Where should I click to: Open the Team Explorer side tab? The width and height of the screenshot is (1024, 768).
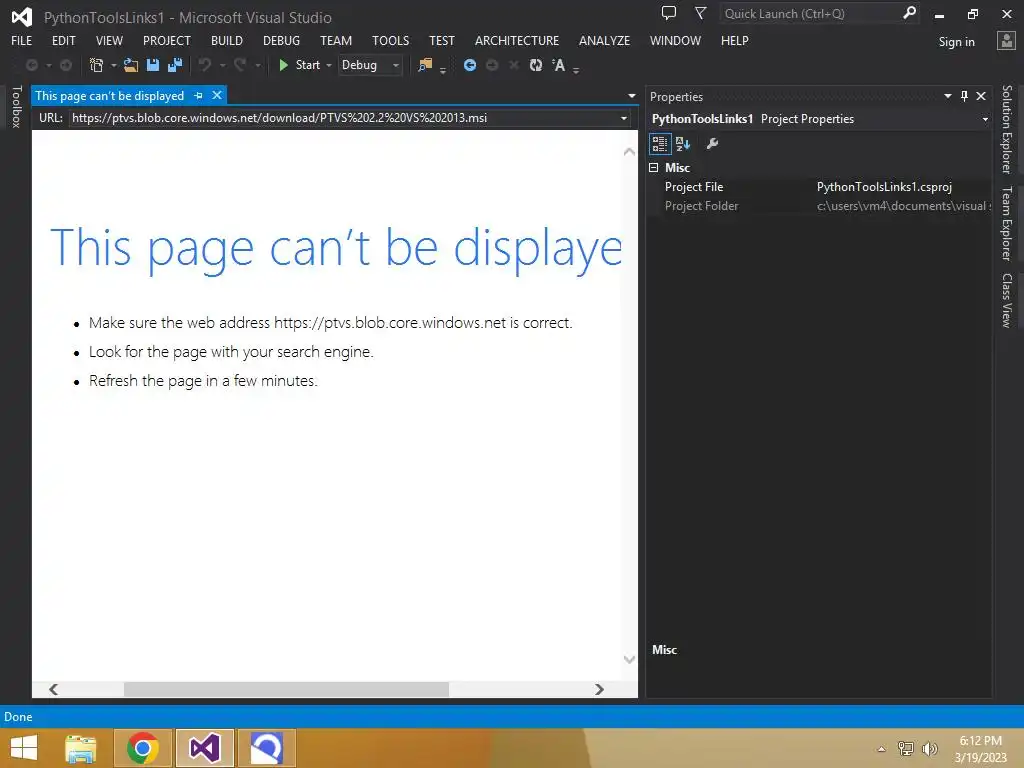pos(1007,223)
